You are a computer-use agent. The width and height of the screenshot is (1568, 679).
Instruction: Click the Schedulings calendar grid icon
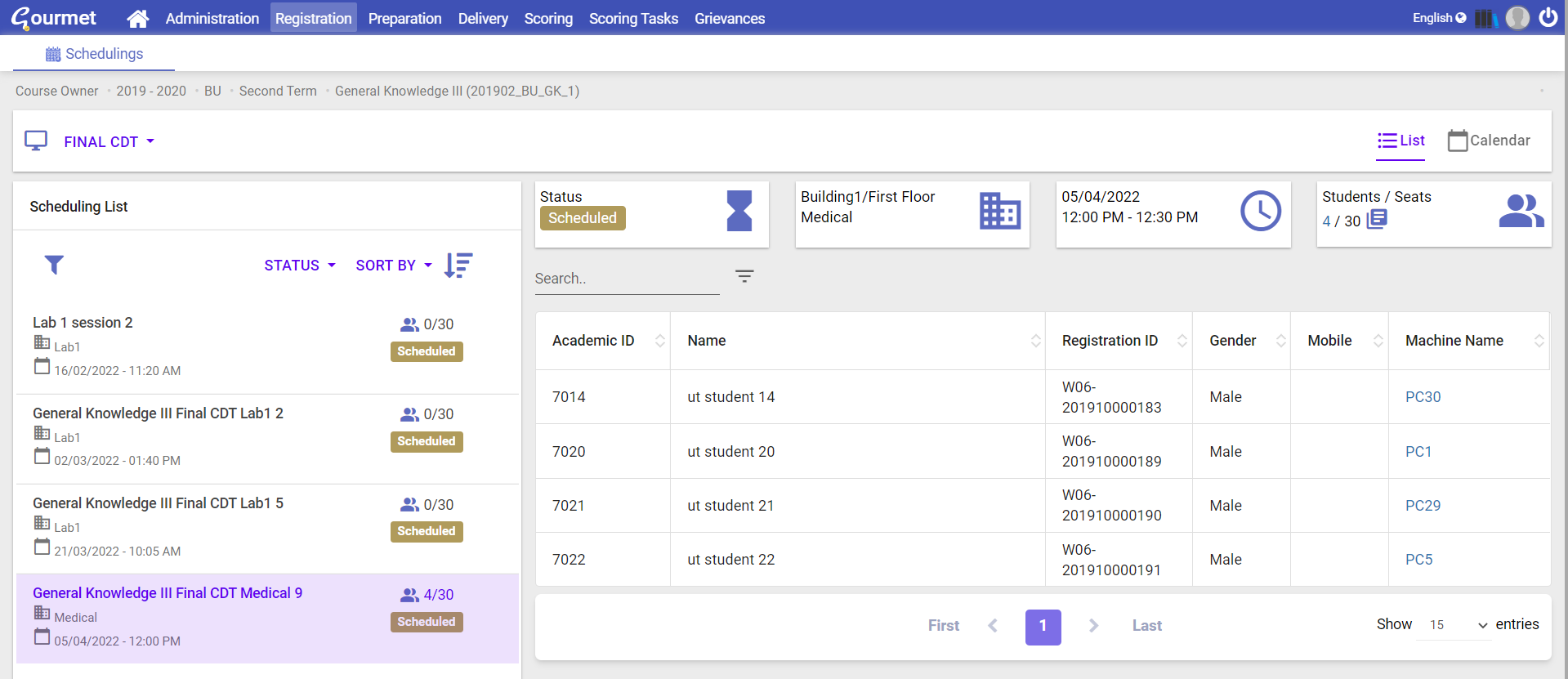[x=53, y=54]
